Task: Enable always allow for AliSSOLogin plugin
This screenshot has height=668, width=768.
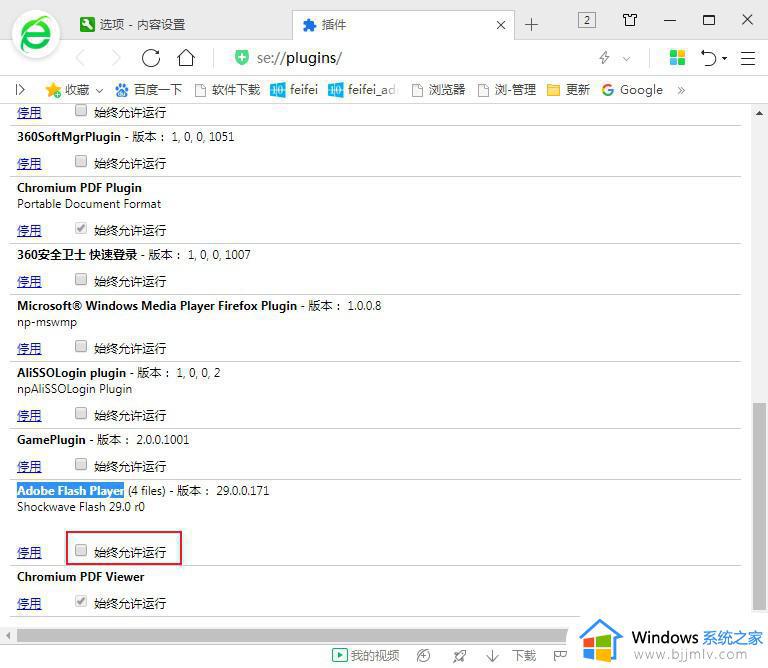Action: tap(81, 413)
